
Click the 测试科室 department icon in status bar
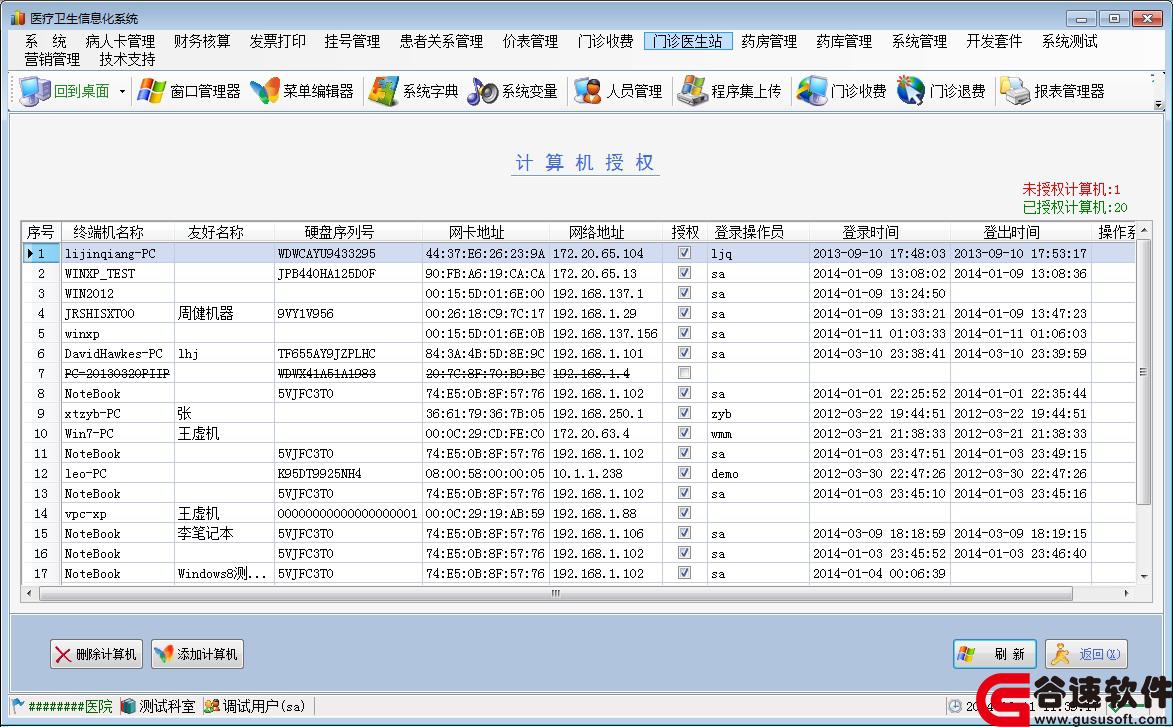coord(128,705)
